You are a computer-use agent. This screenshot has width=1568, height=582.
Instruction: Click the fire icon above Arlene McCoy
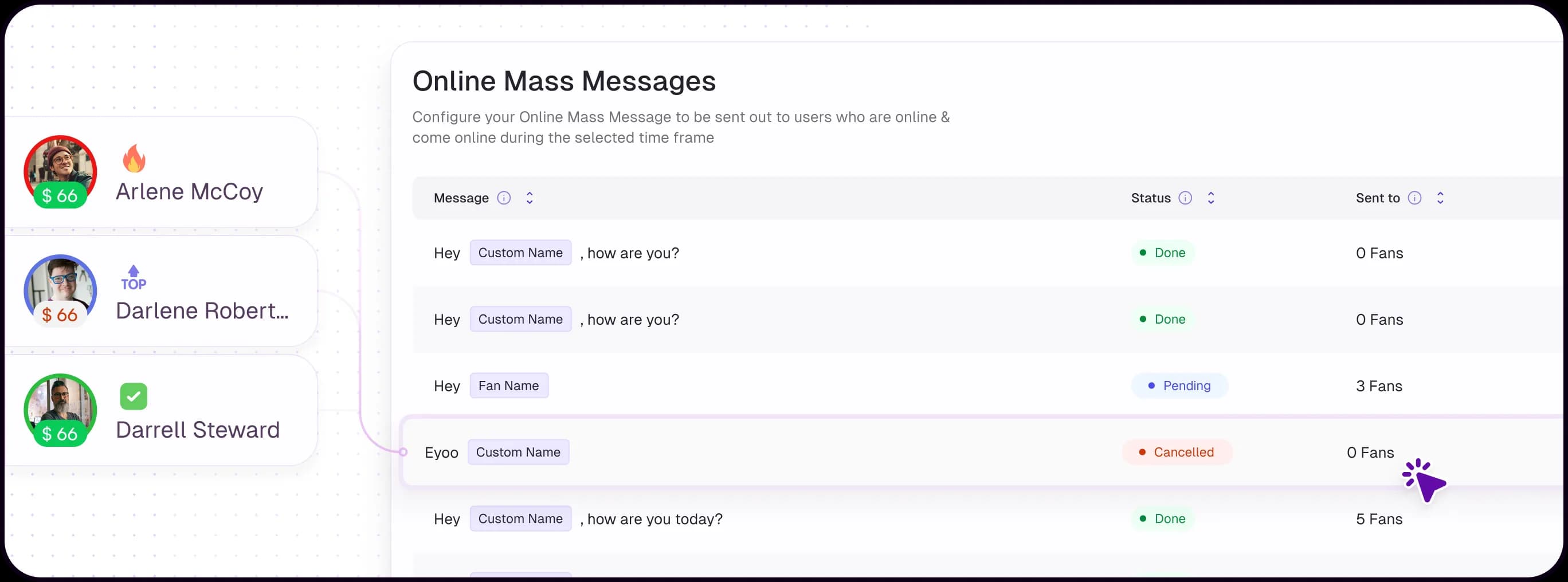[134, 158]
